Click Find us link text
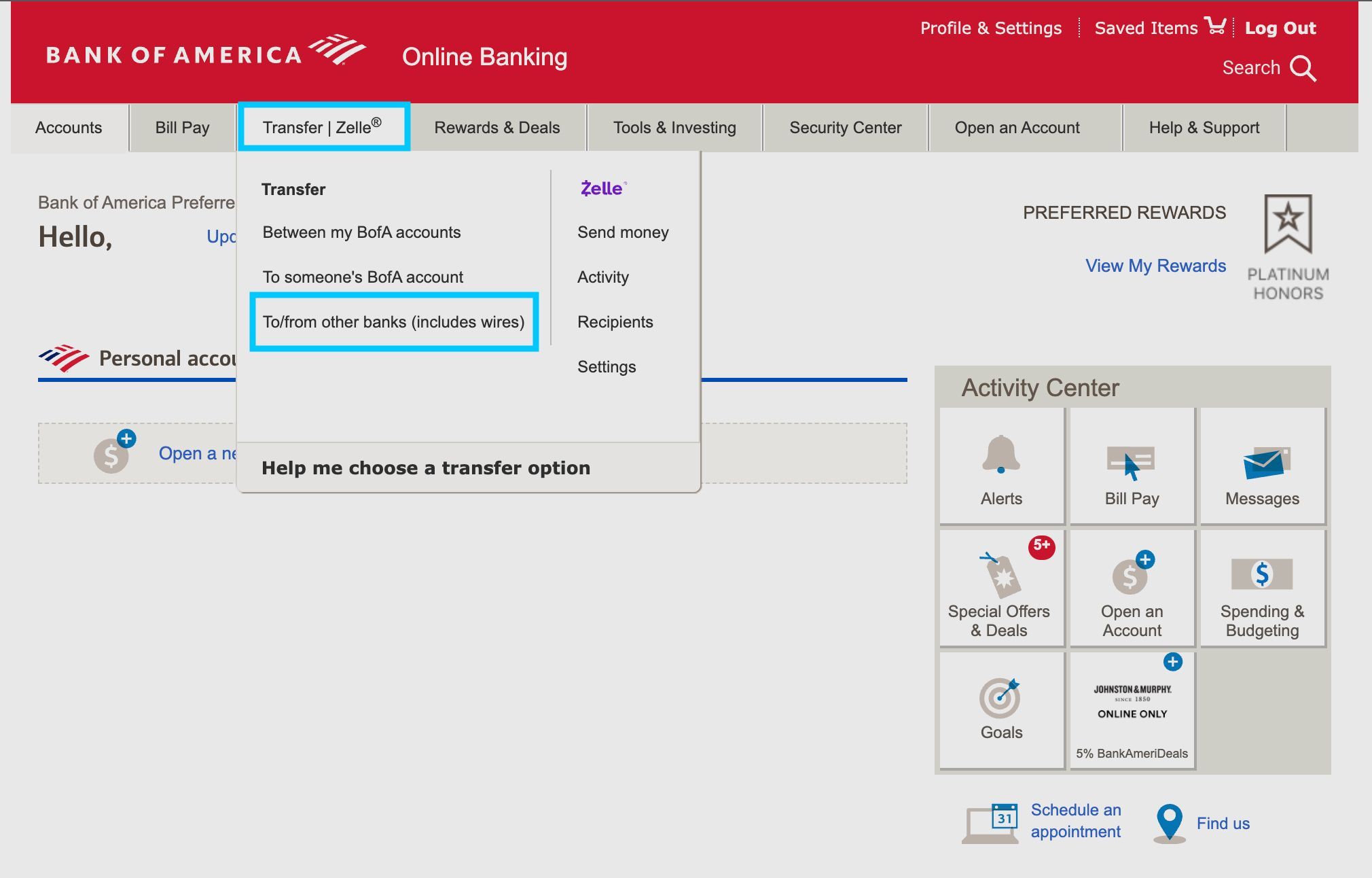The image size is (1372, 878). [x=1223, y=824]
